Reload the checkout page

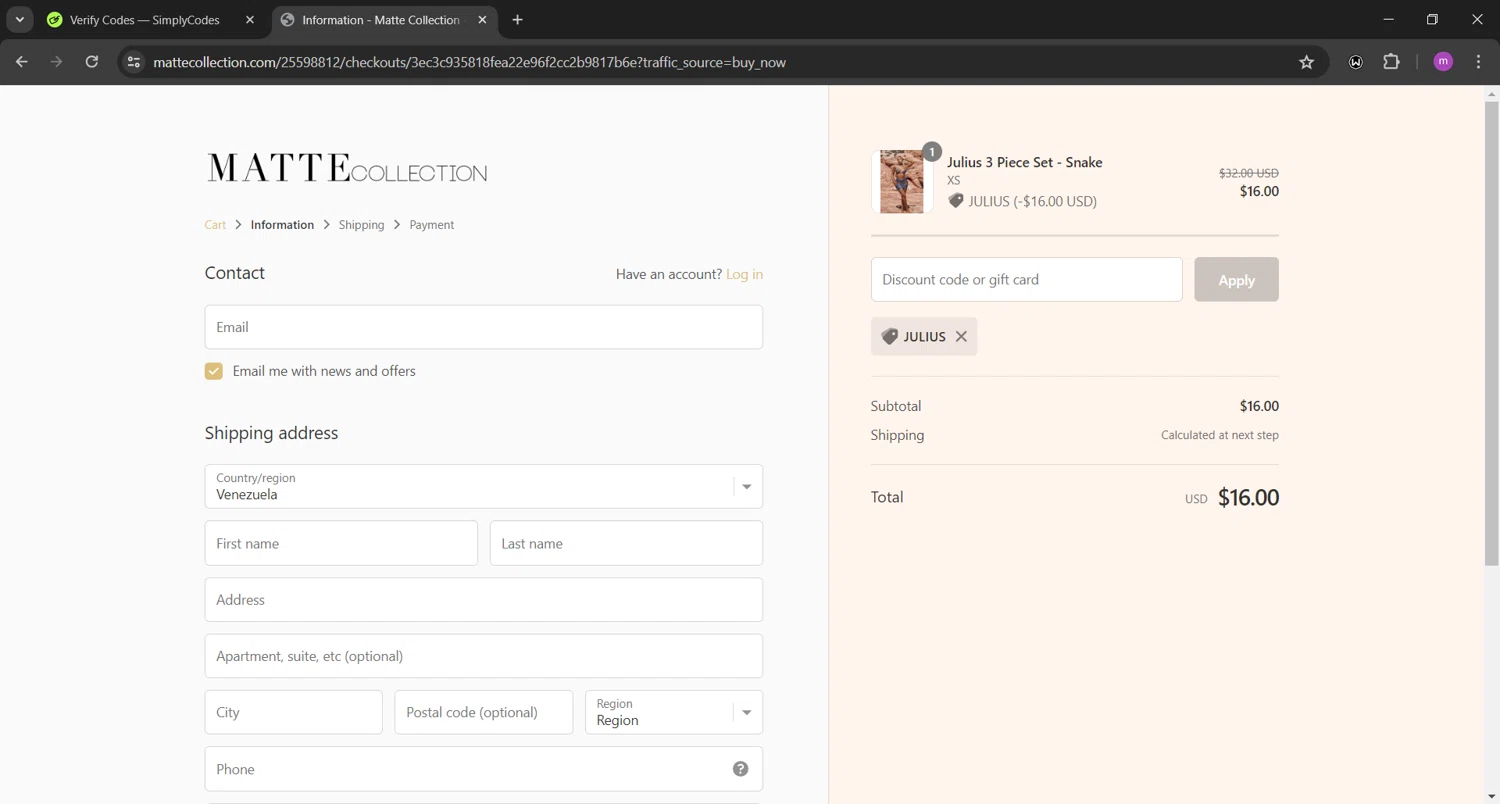pyautogui.click(x=92, y=62)
